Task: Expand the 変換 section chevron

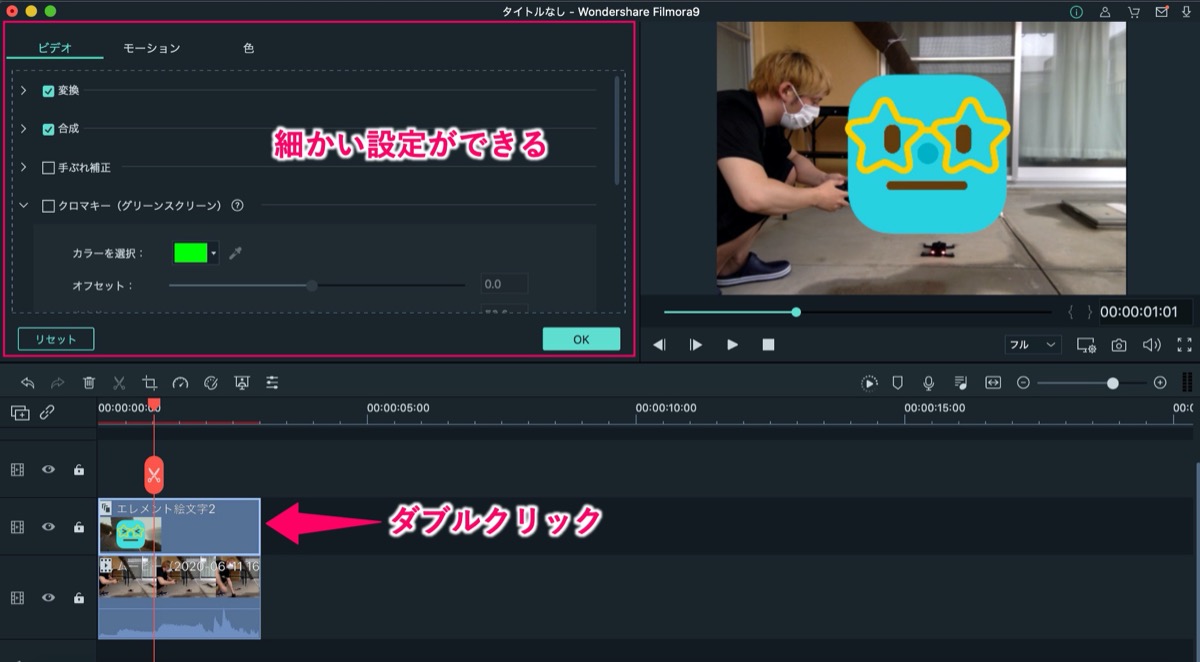Action: pyautogui.click(x=24, y=90)
